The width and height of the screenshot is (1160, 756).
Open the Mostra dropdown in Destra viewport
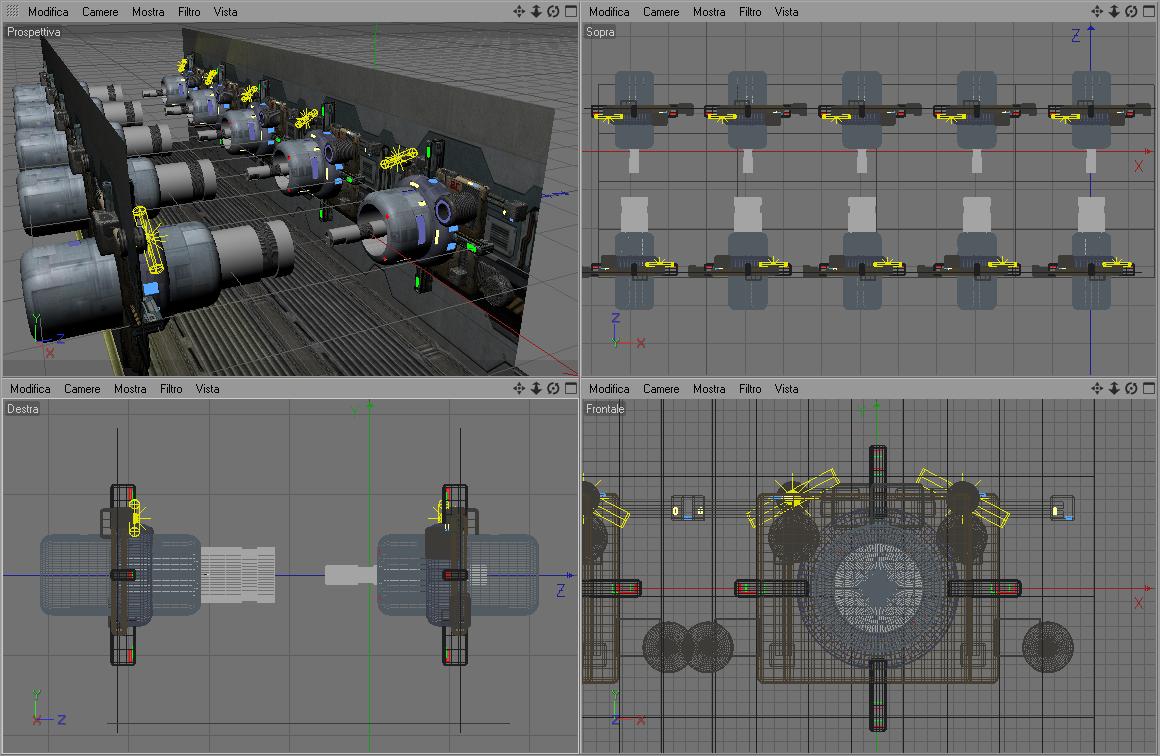(130, 389)
